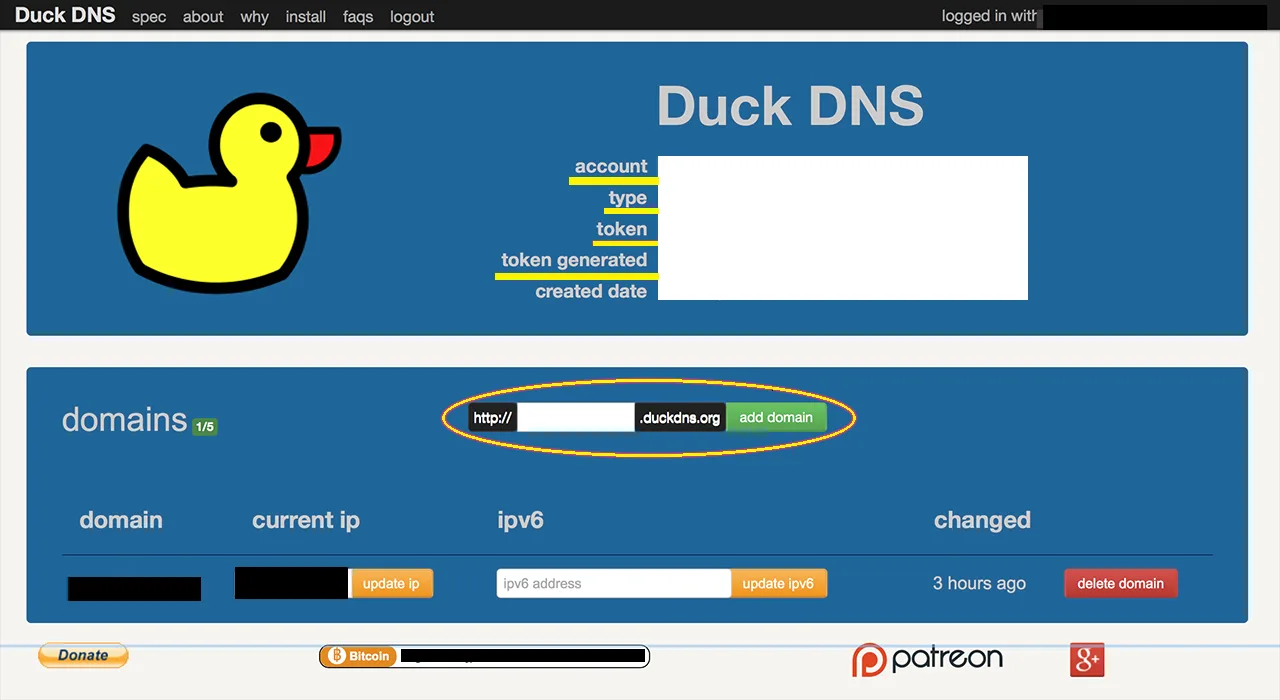Click the 'token generated' label
This screenshot has width=1280, height=700.
pos(574,260)
